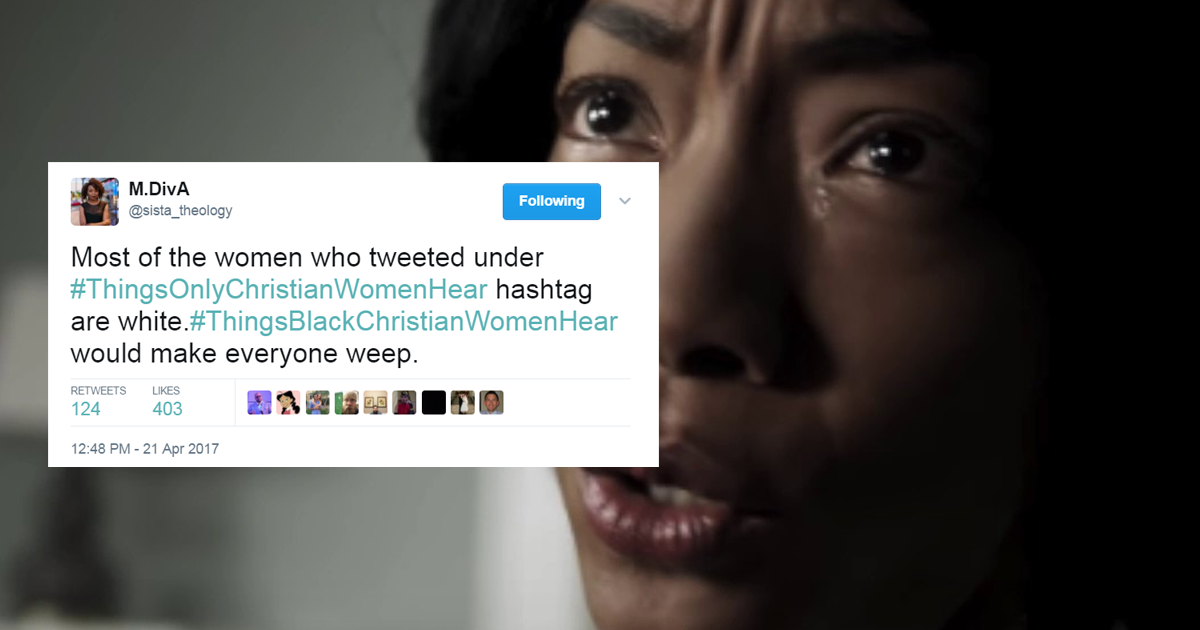Open the 12:48 PM 21 Apr 2017 timestamp

click(145, 449)
